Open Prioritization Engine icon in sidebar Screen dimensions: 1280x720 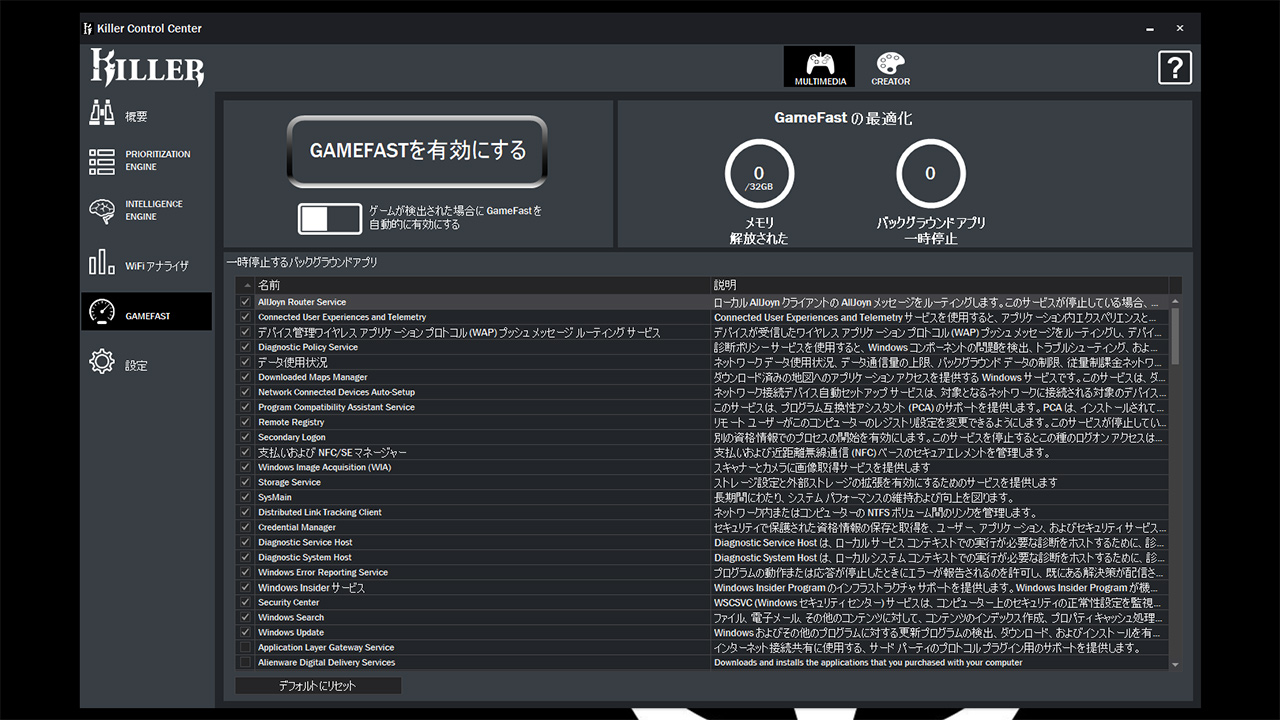(102, 161)
